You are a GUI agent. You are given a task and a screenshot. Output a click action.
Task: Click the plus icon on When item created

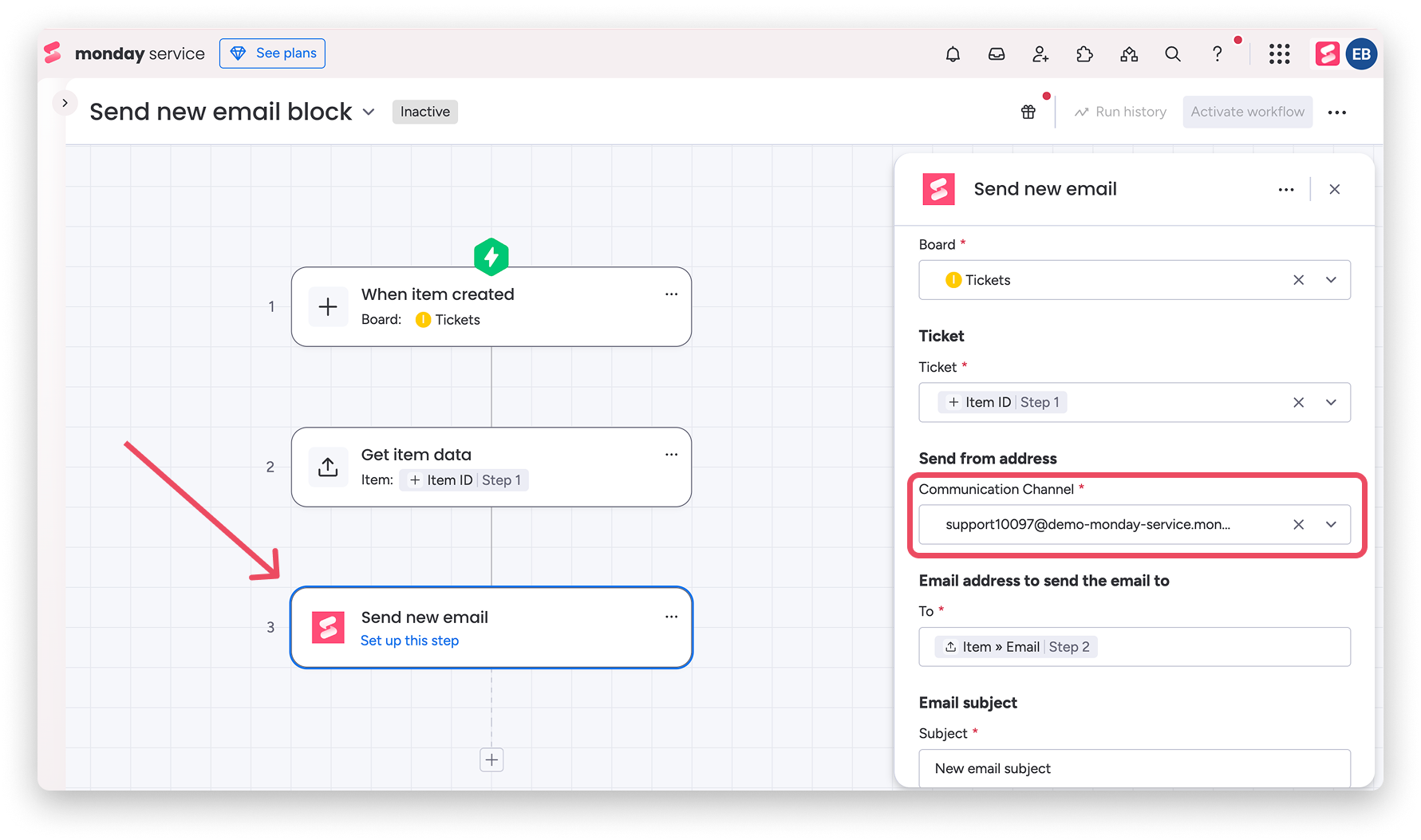pyautogui.click(x=328, y=306)
